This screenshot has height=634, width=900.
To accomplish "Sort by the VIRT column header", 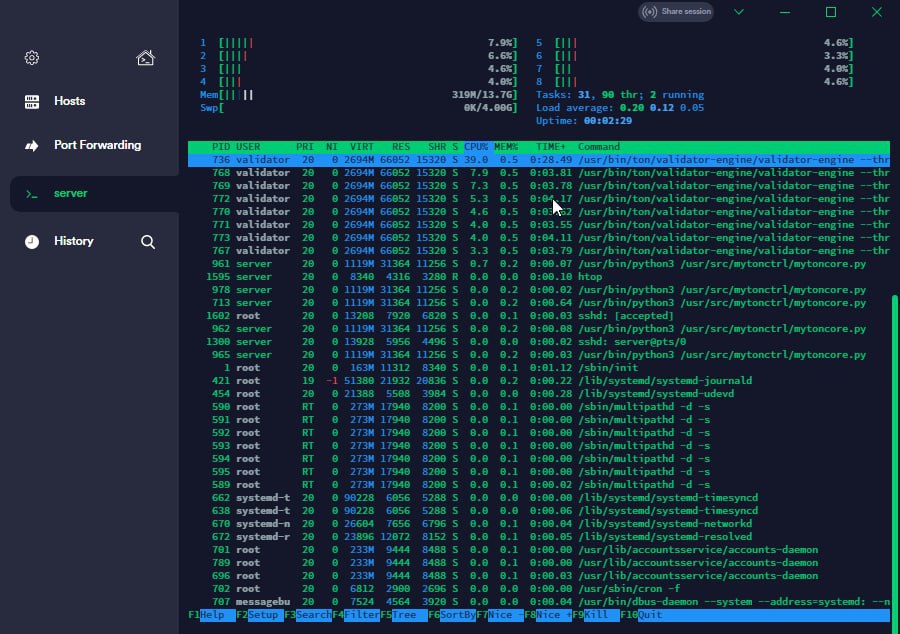I will (362, 147).
